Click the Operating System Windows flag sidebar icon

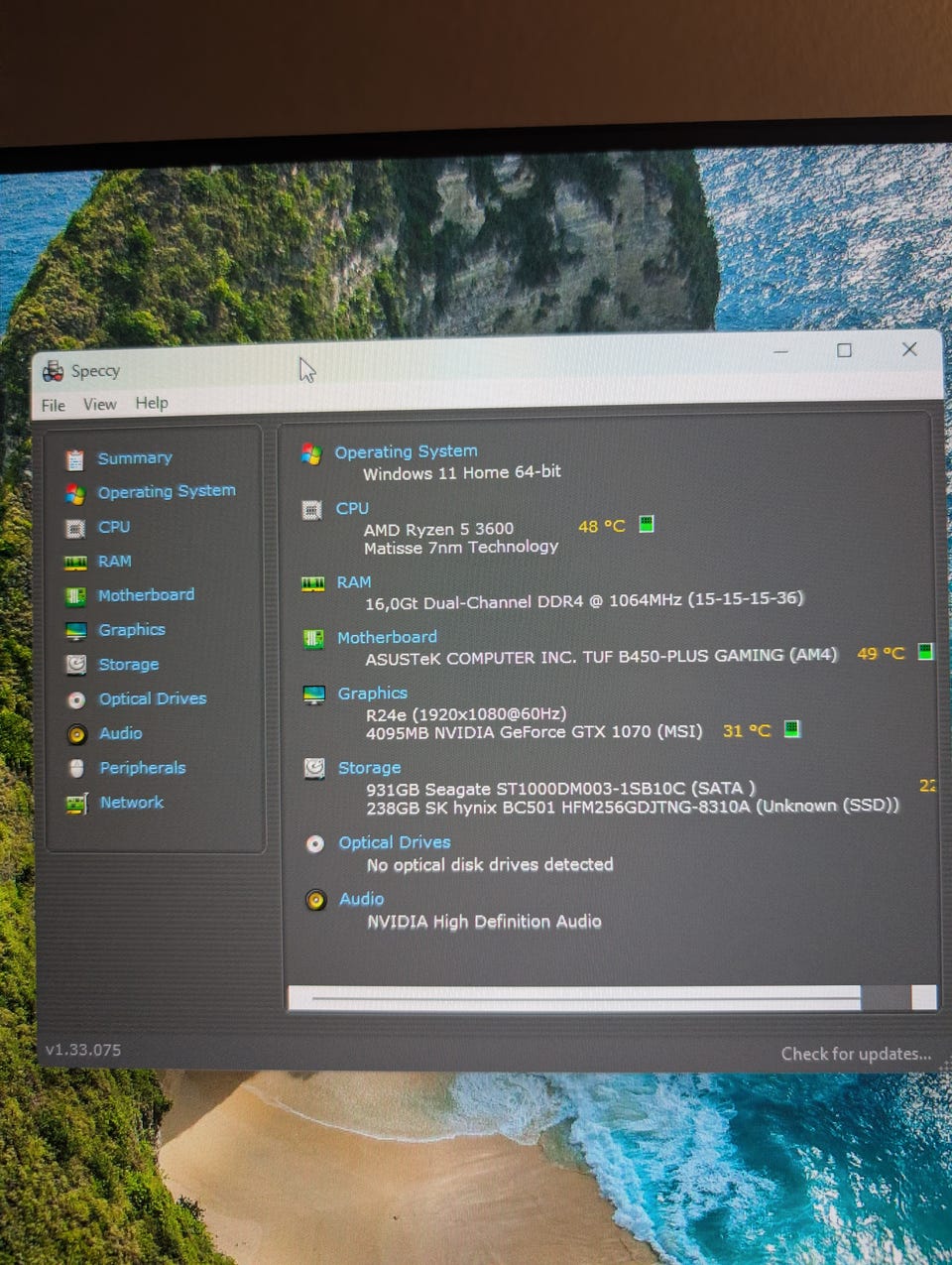pyautogui.click(x=75, y=494)
